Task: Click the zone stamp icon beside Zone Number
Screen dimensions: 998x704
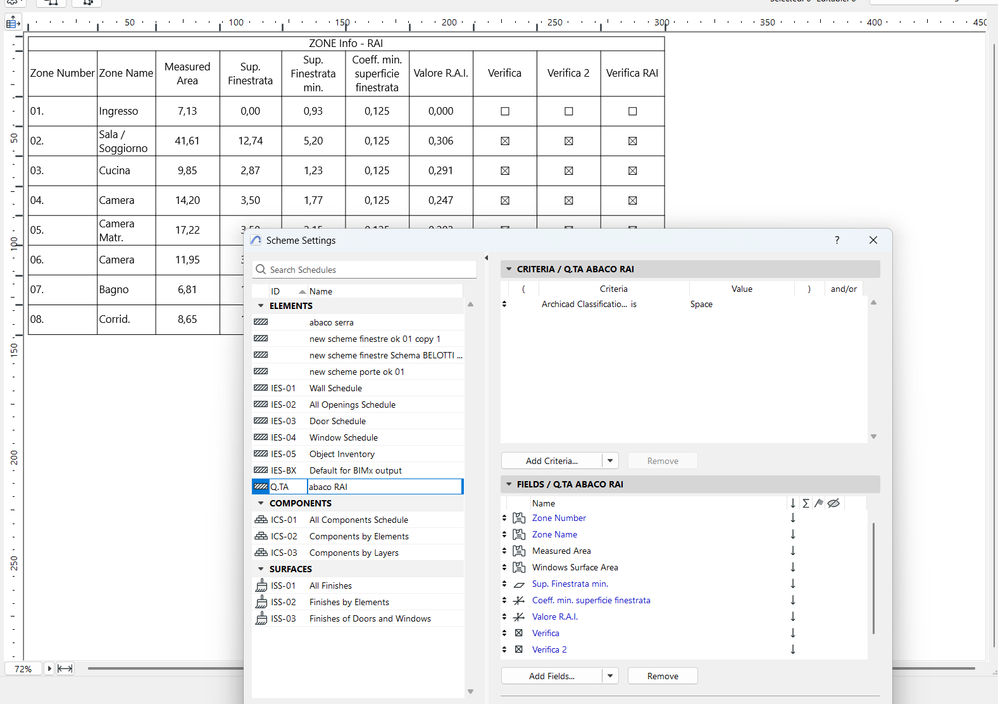Action: point(519,518)
